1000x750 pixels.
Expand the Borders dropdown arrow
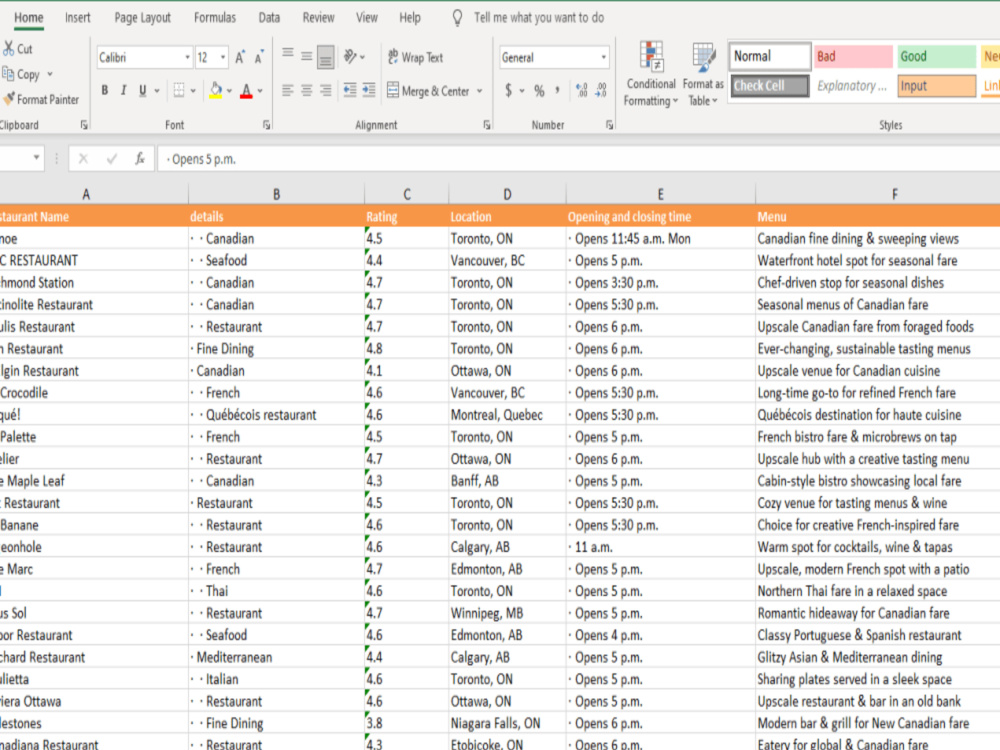(x=193, y=91)
